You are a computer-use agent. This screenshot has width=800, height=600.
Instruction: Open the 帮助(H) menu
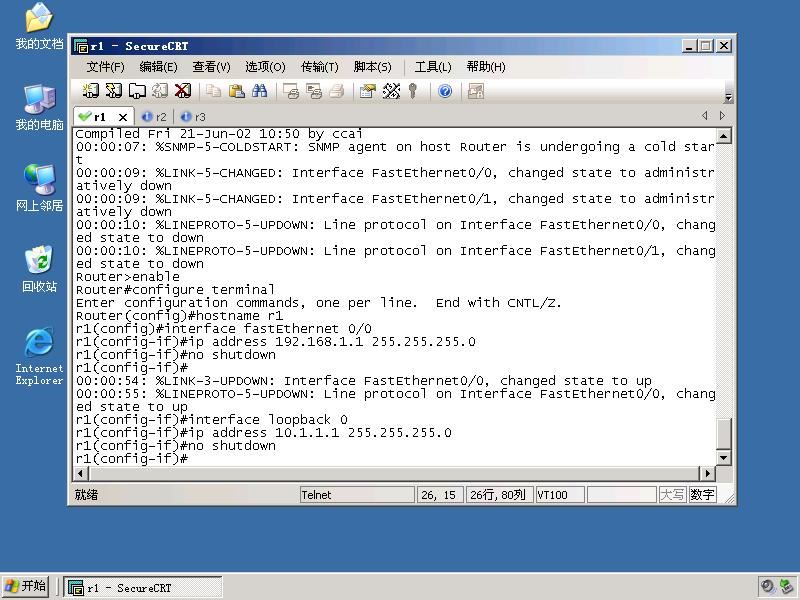[486, 67]
